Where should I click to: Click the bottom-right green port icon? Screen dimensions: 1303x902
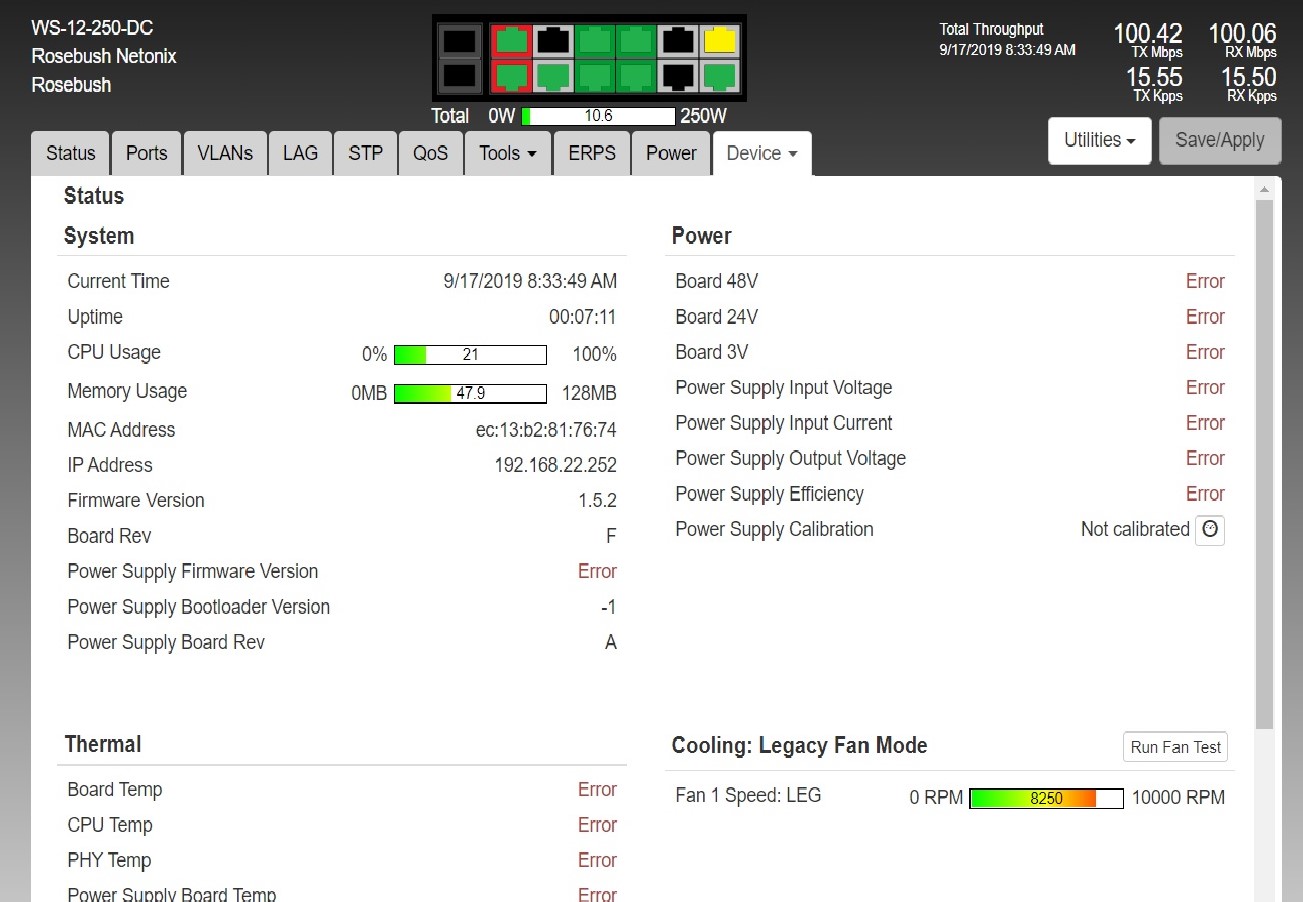(x=719, y=76)
